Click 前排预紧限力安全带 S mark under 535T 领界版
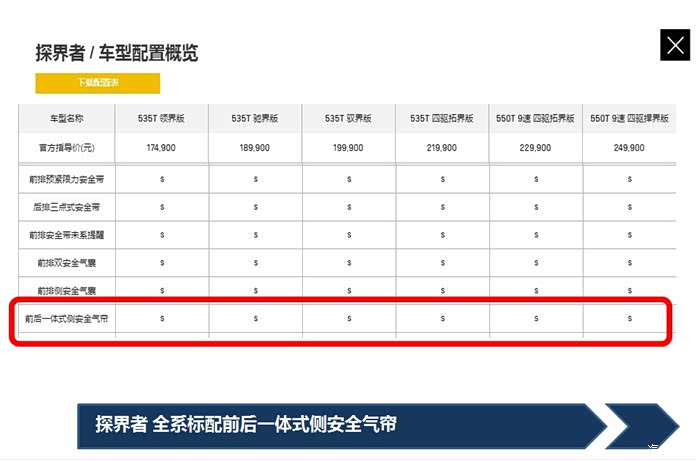The image size is (700, 461). (x=162, y=179)
